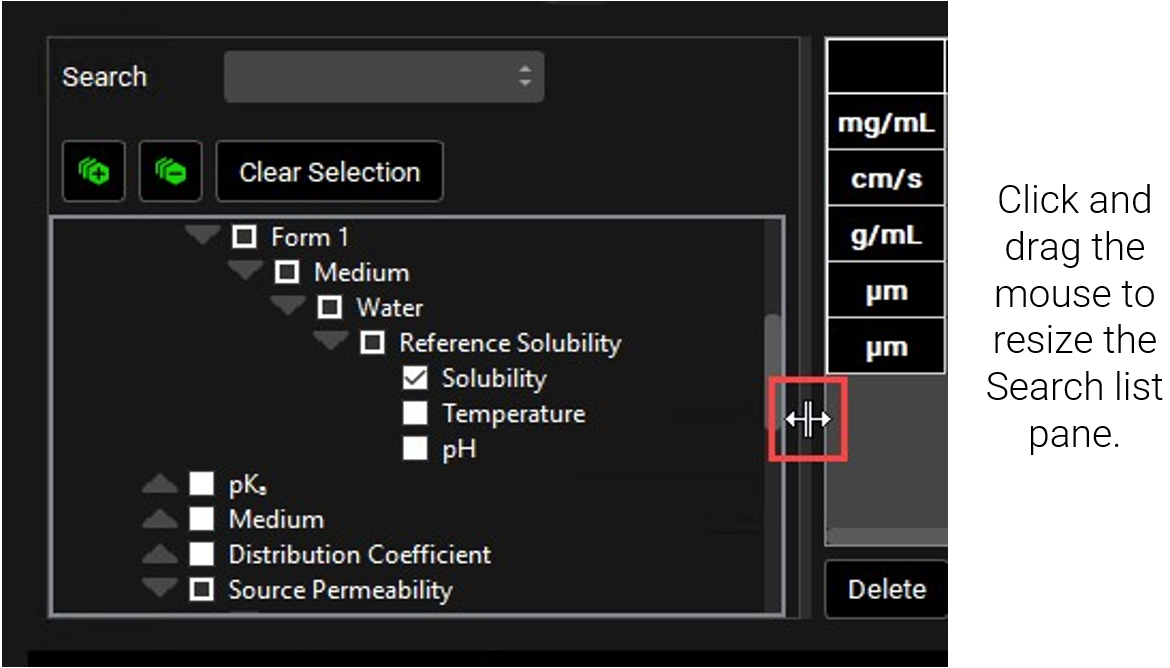Click the Delete button
This screenshot has height=668, width=1170.
[x=886, y=589]
